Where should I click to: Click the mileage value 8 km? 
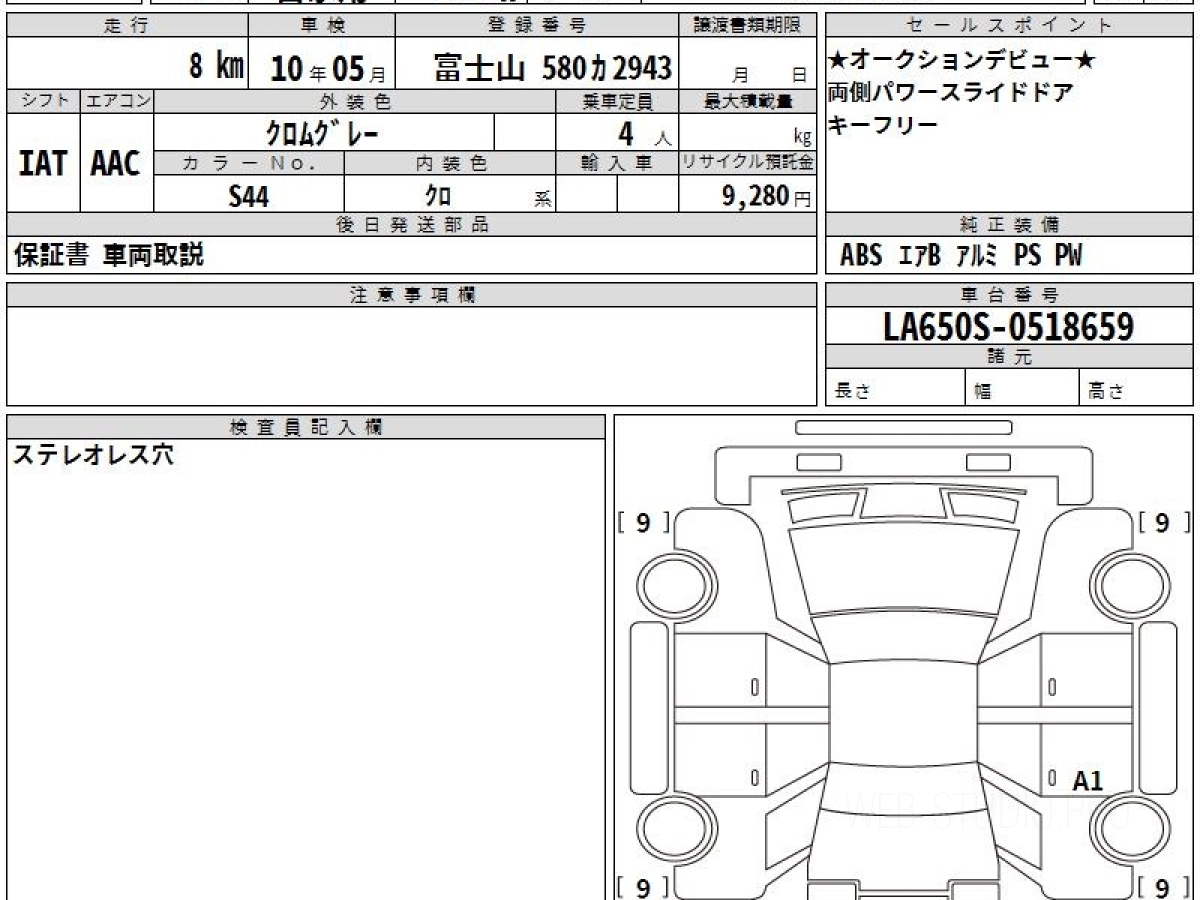(x=216, y=67)
